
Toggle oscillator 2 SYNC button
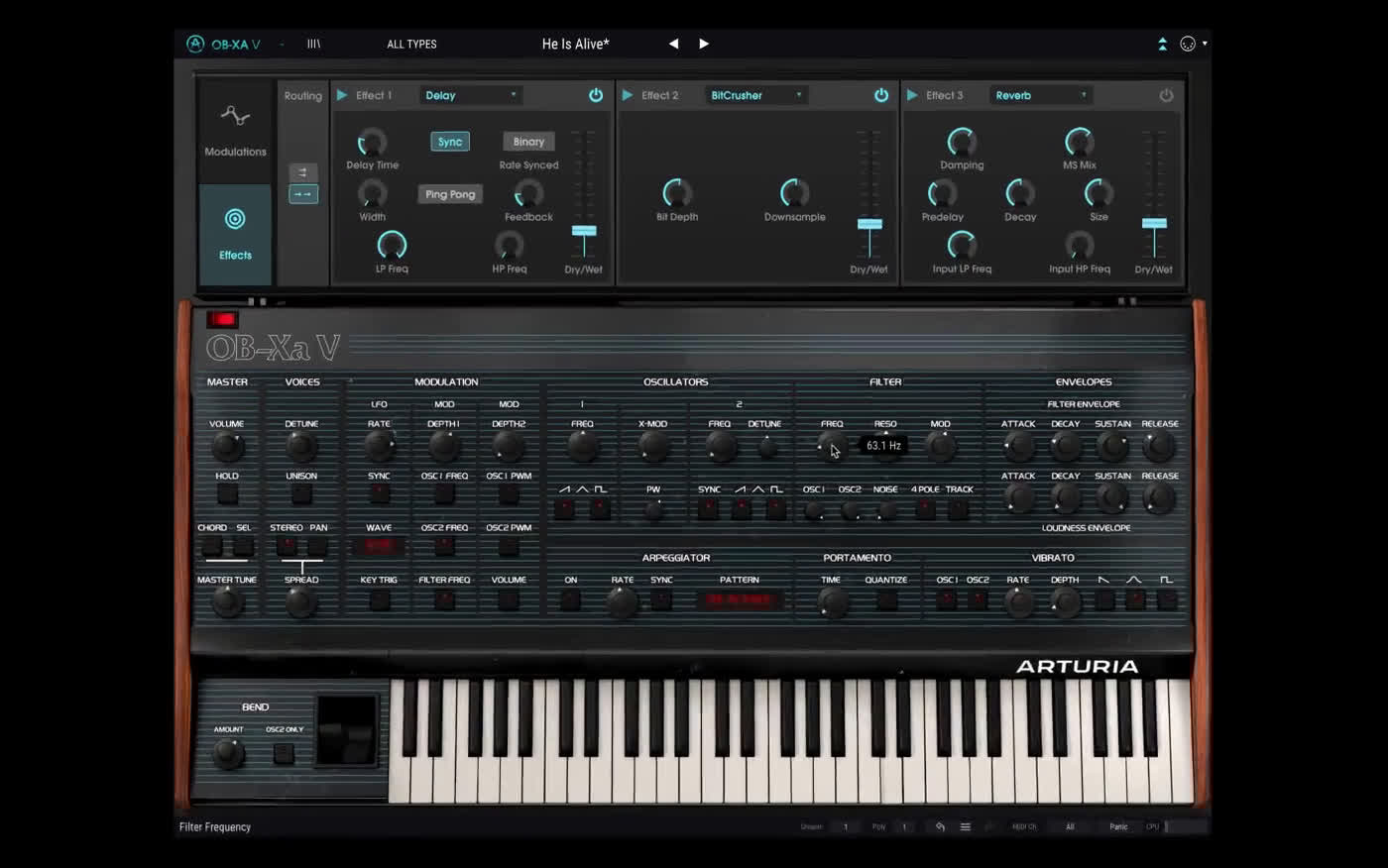click(x=708, y=508)
